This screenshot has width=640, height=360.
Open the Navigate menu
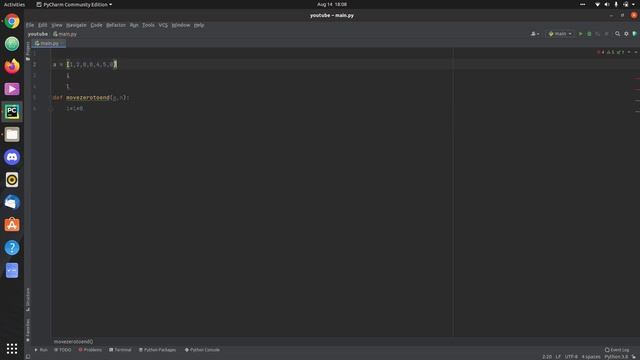tap(76, 25)
